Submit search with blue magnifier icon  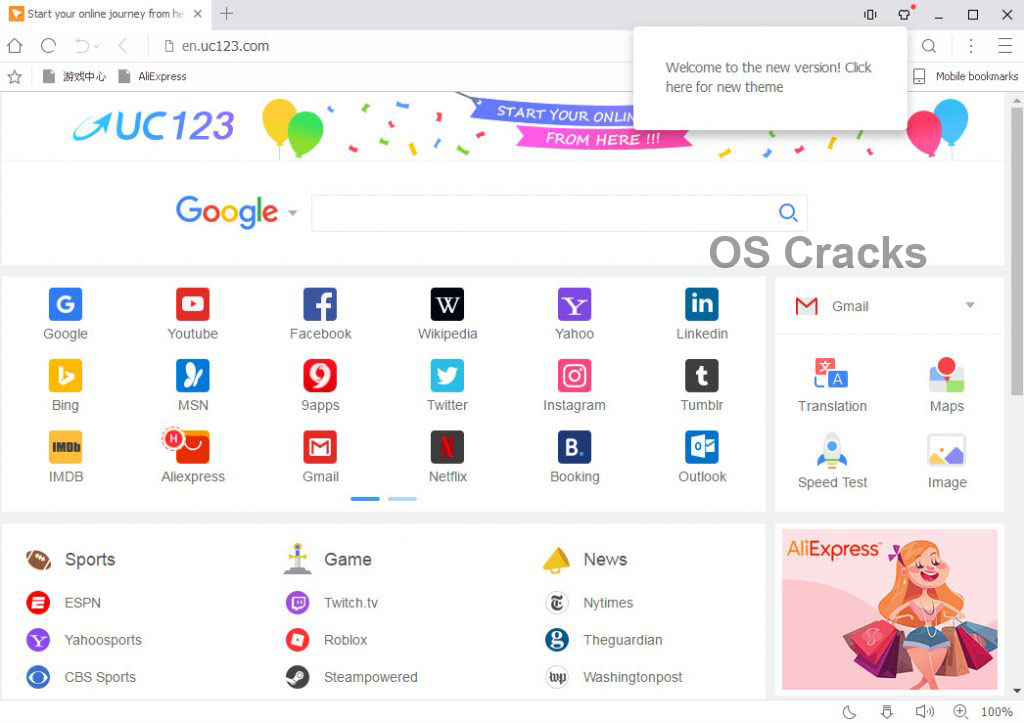(x=788, y=212)
